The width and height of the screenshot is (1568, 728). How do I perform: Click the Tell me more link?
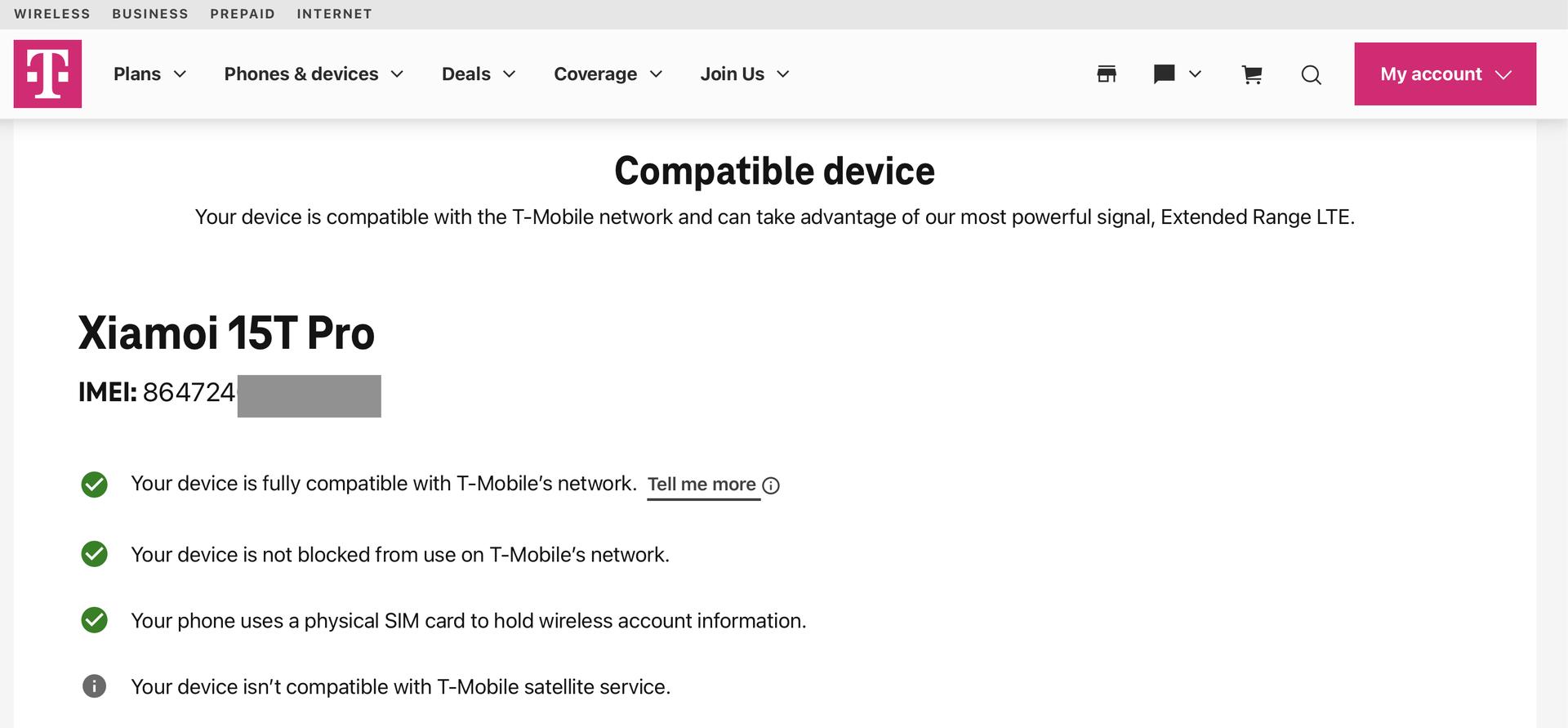(x=702, y=485)
